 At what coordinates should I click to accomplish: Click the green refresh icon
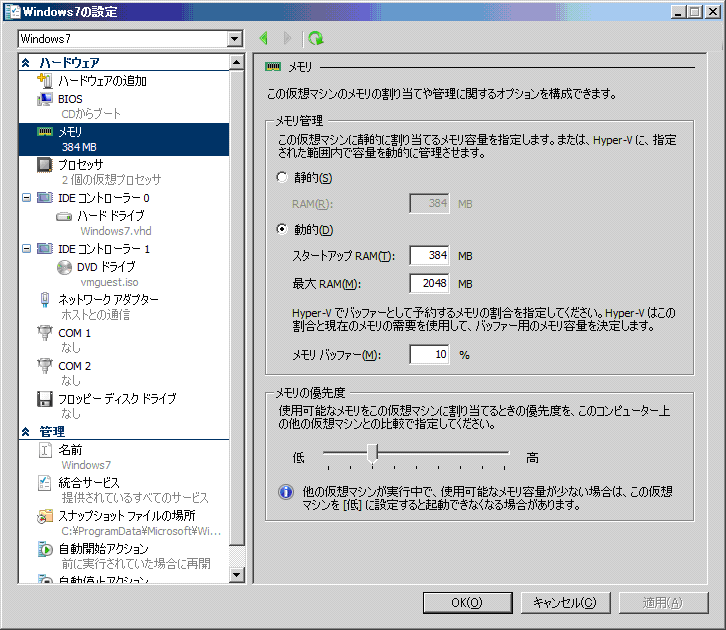(316, 38)
